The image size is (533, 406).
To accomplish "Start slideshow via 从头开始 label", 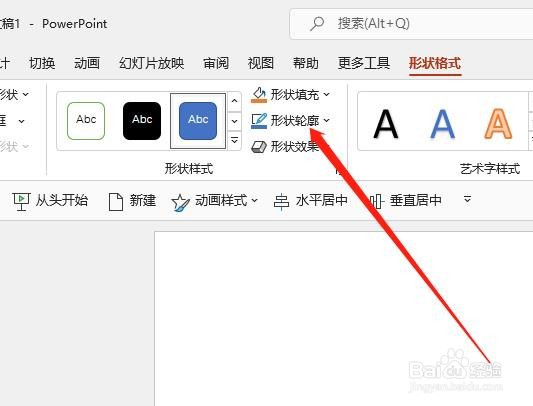I will [62, 200].
